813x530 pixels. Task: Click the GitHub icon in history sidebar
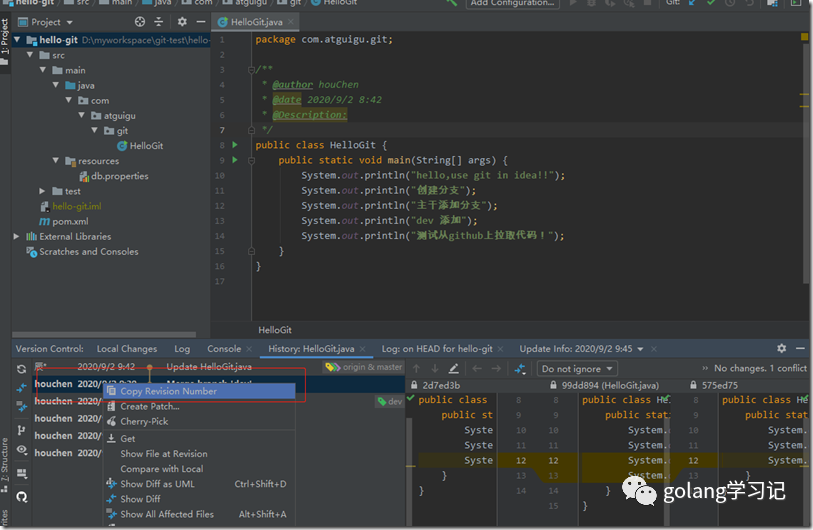tap(21, 497)
